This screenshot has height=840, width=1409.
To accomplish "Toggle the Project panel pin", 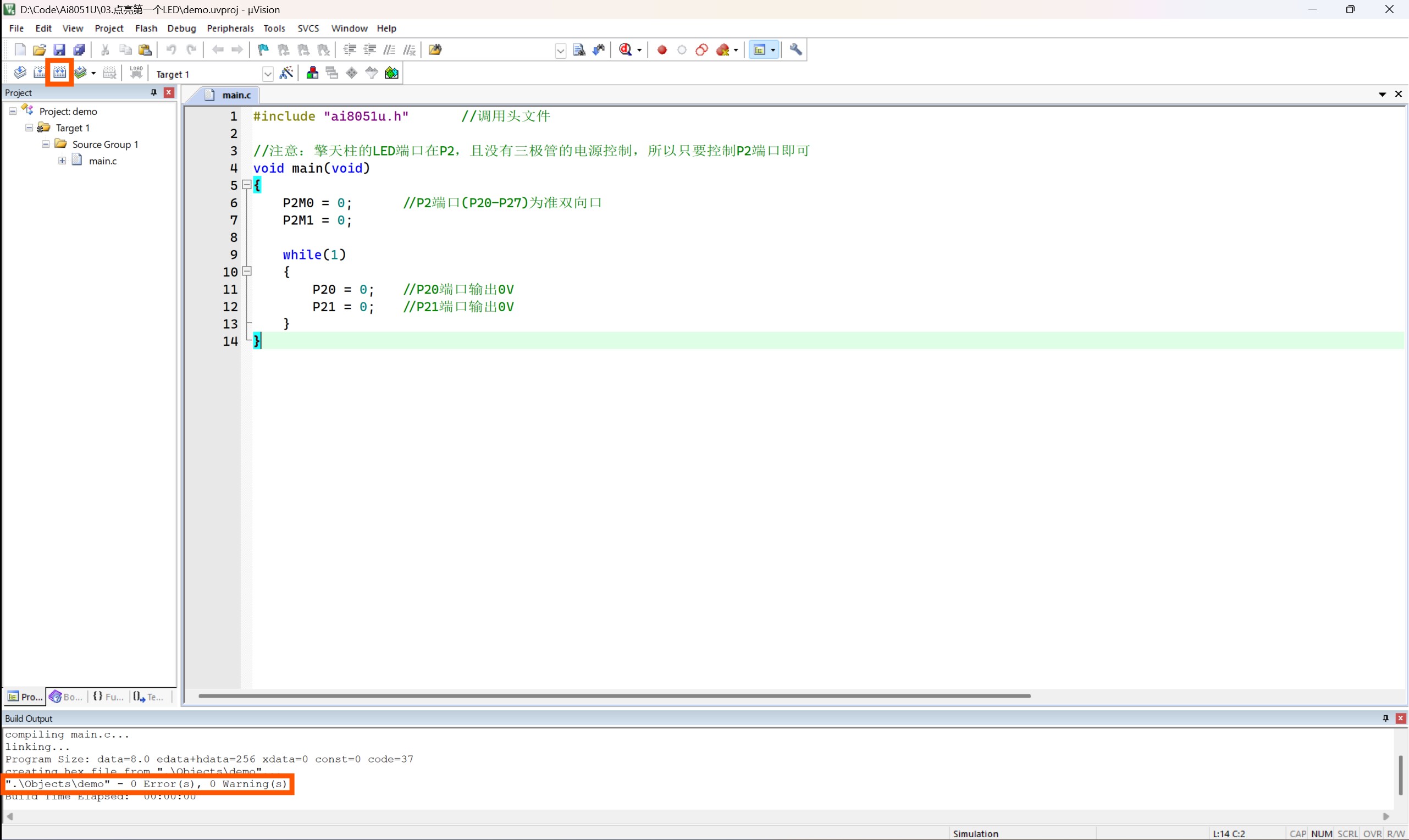I will coord(153,92).
